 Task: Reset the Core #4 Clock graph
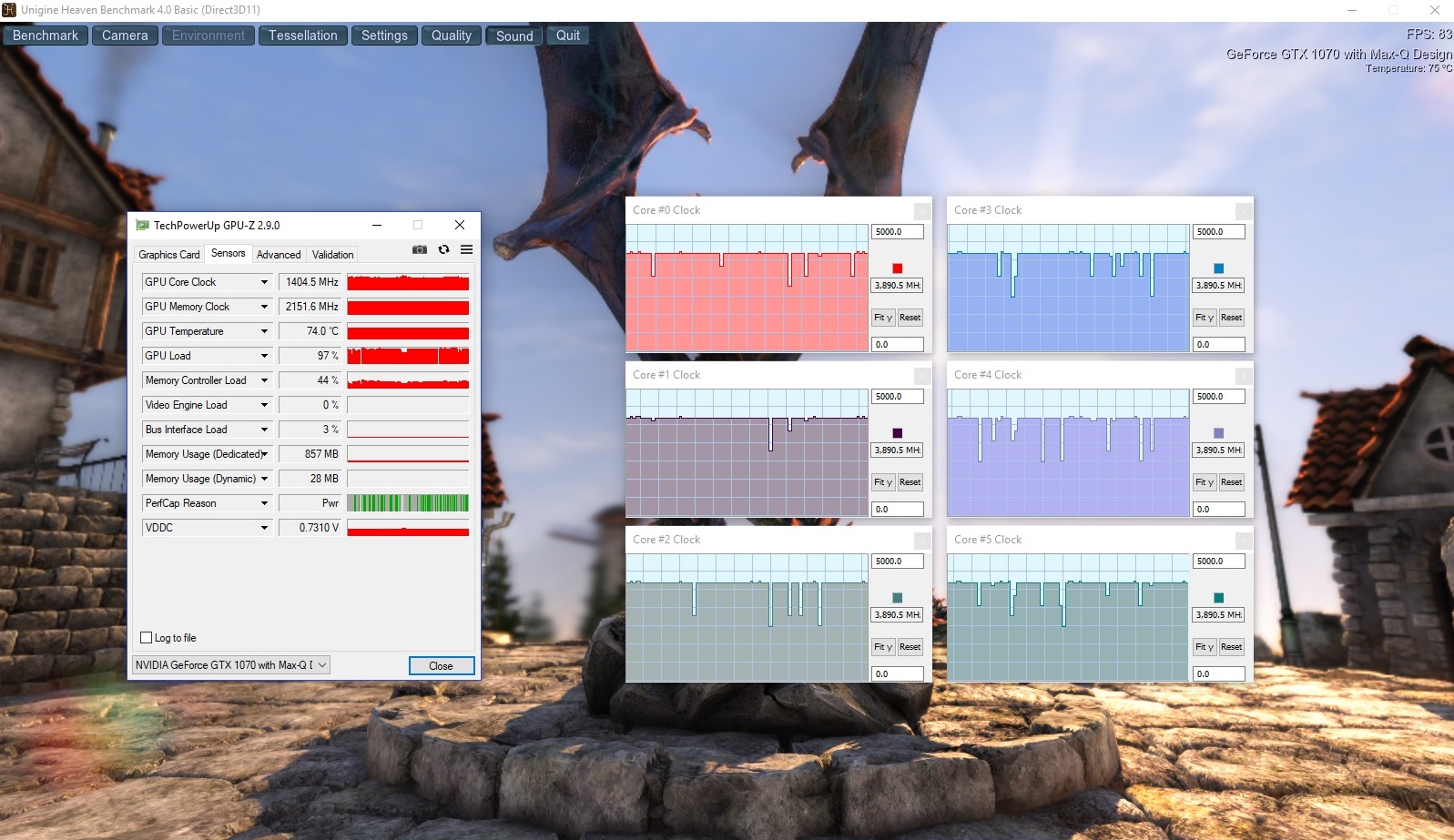pos(1232,482)
